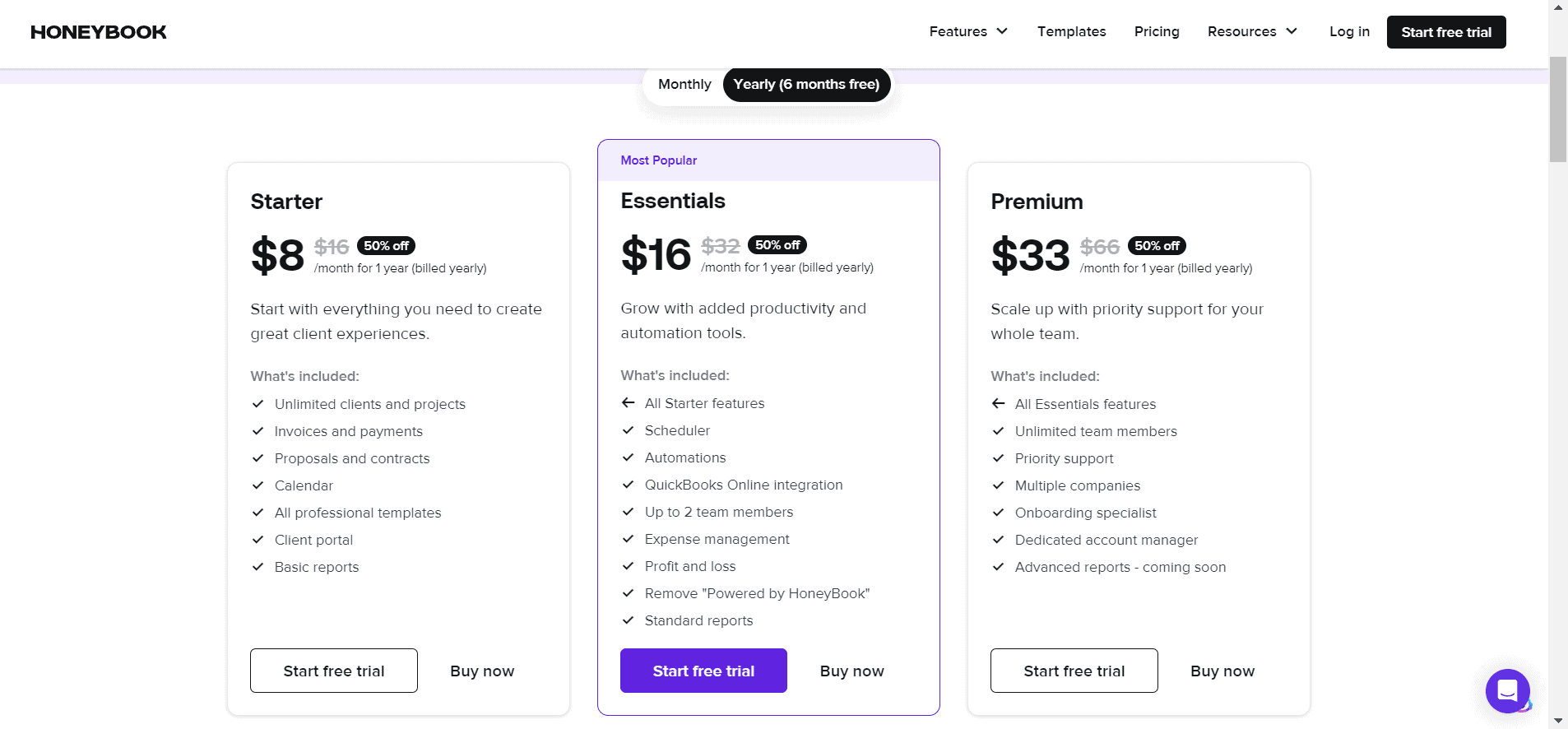Viewport: 1568px width, 729px height.
Task: Click the arrow icon beside 'All Starter features'
Action: (628, 403)
